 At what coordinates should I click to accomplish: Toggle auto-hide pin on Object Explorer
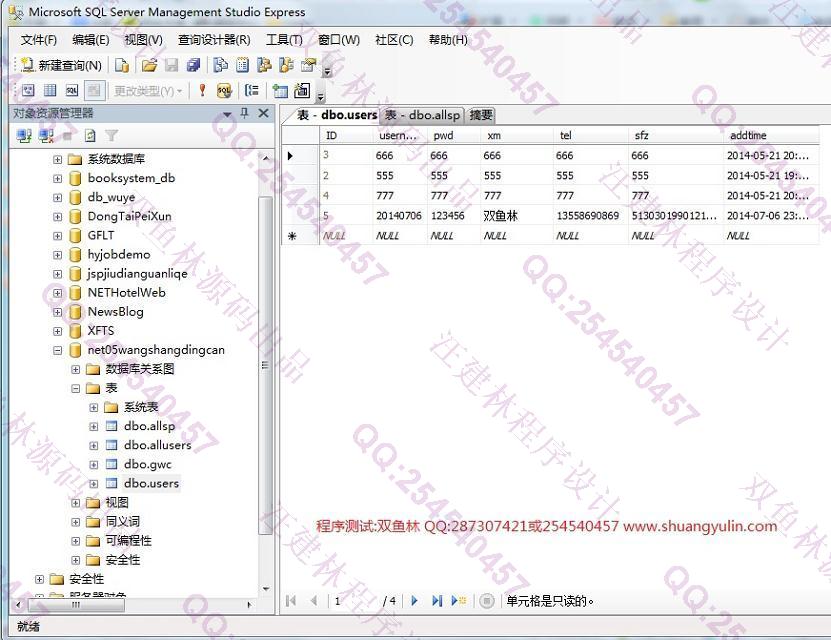click(x=244, y=113)
